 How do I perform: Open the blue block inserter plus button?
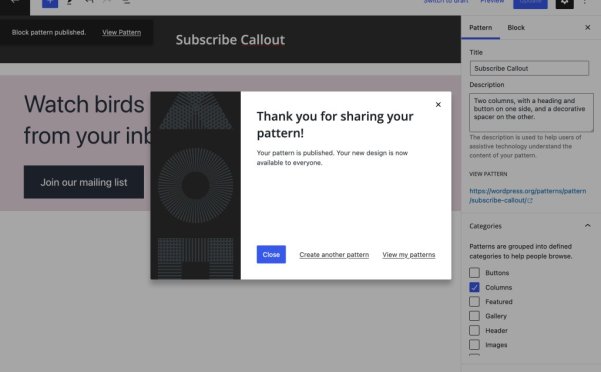click(x=50, y=3)
